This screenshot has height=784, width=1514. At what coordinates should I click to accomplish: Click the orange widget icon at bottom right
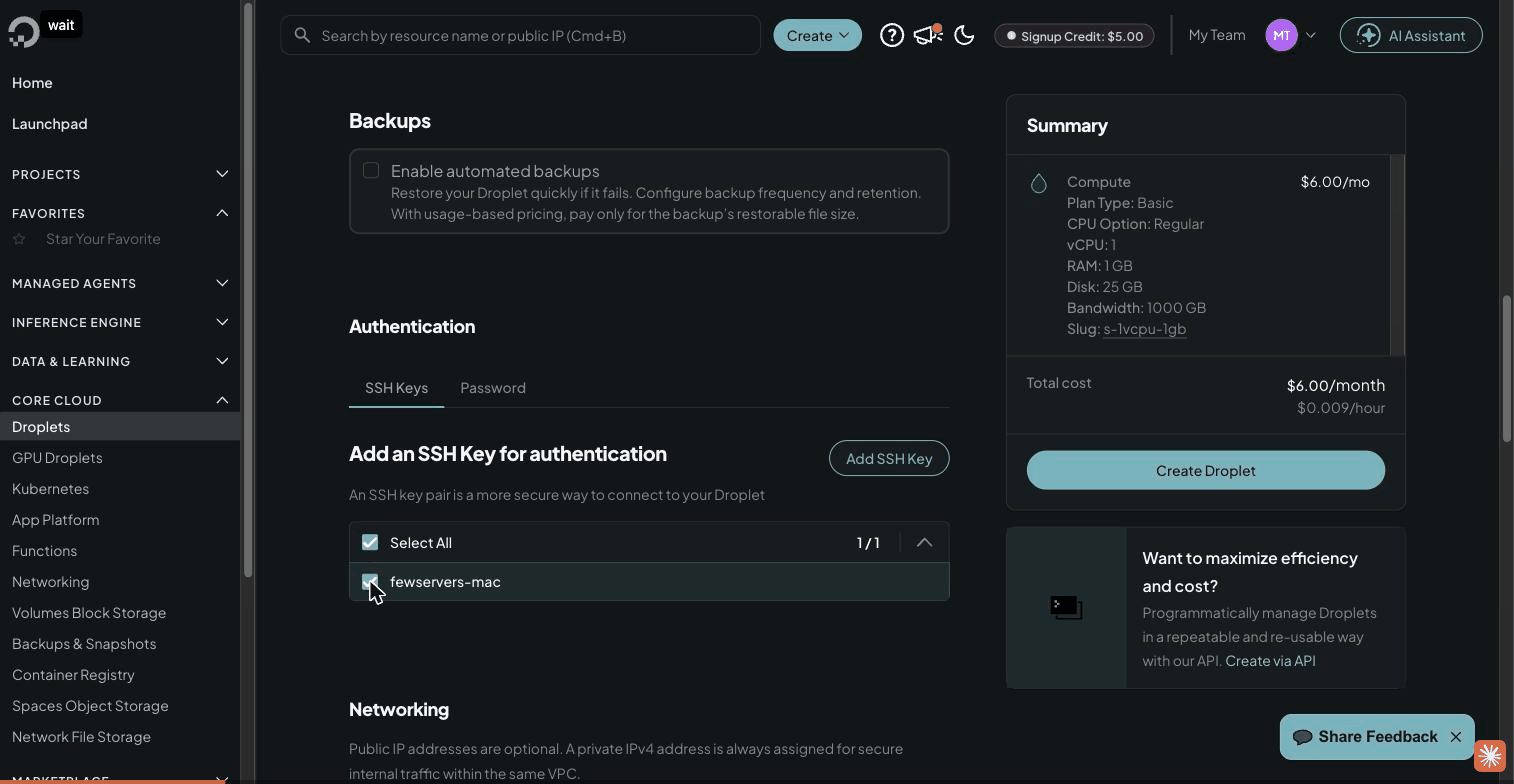[1490, 755]
